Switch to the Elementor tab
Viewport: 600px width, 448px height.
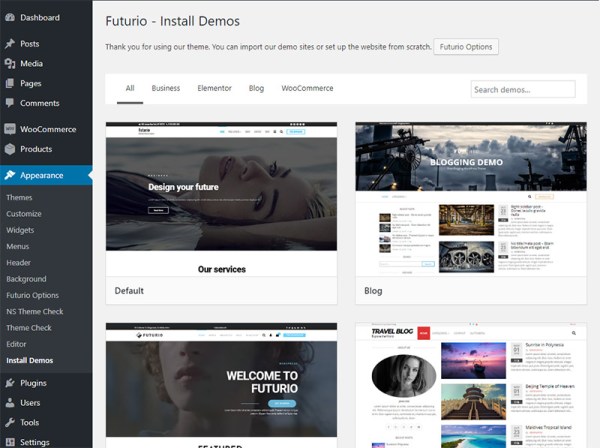(x=214, y=88)
